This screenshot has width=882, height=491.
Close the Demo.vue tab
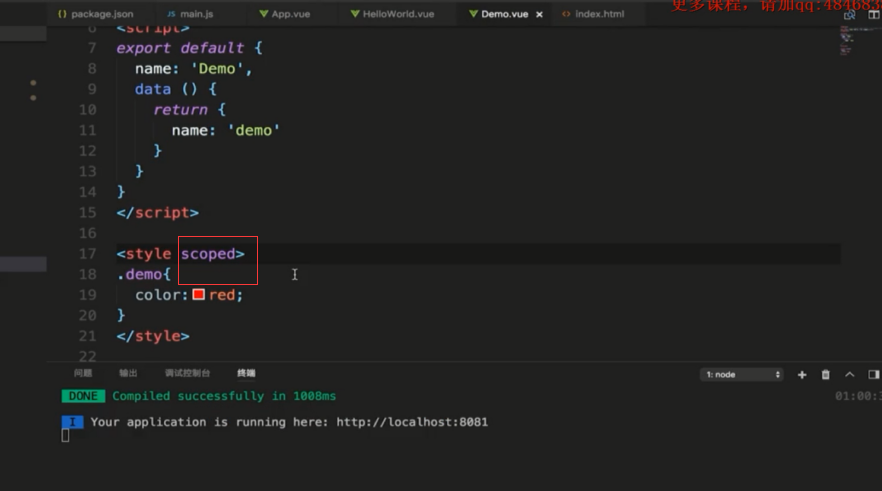click(539, 15)
